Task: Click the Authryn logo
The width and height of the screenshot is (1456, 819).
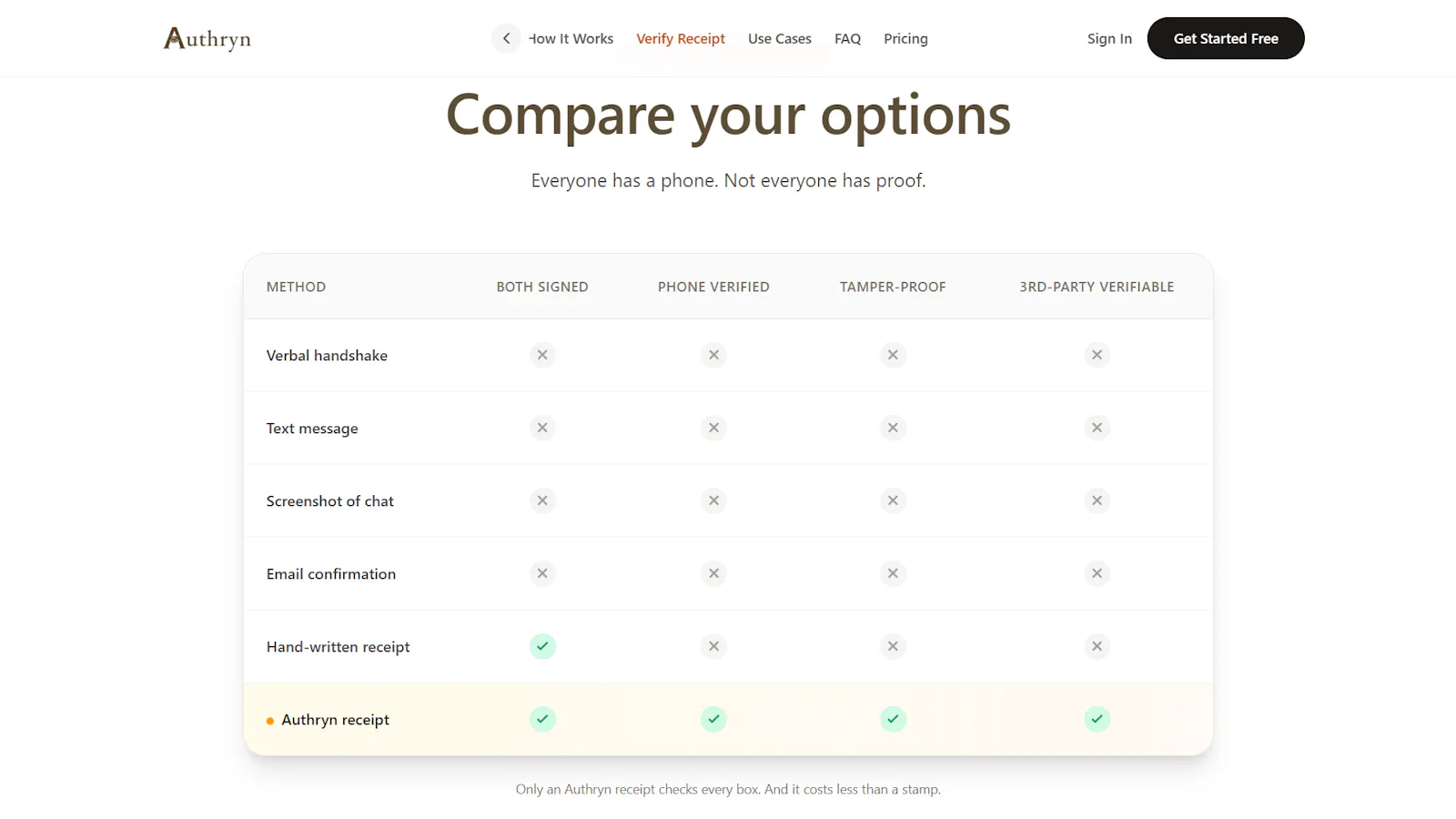Action: click(x=207, y=38)
